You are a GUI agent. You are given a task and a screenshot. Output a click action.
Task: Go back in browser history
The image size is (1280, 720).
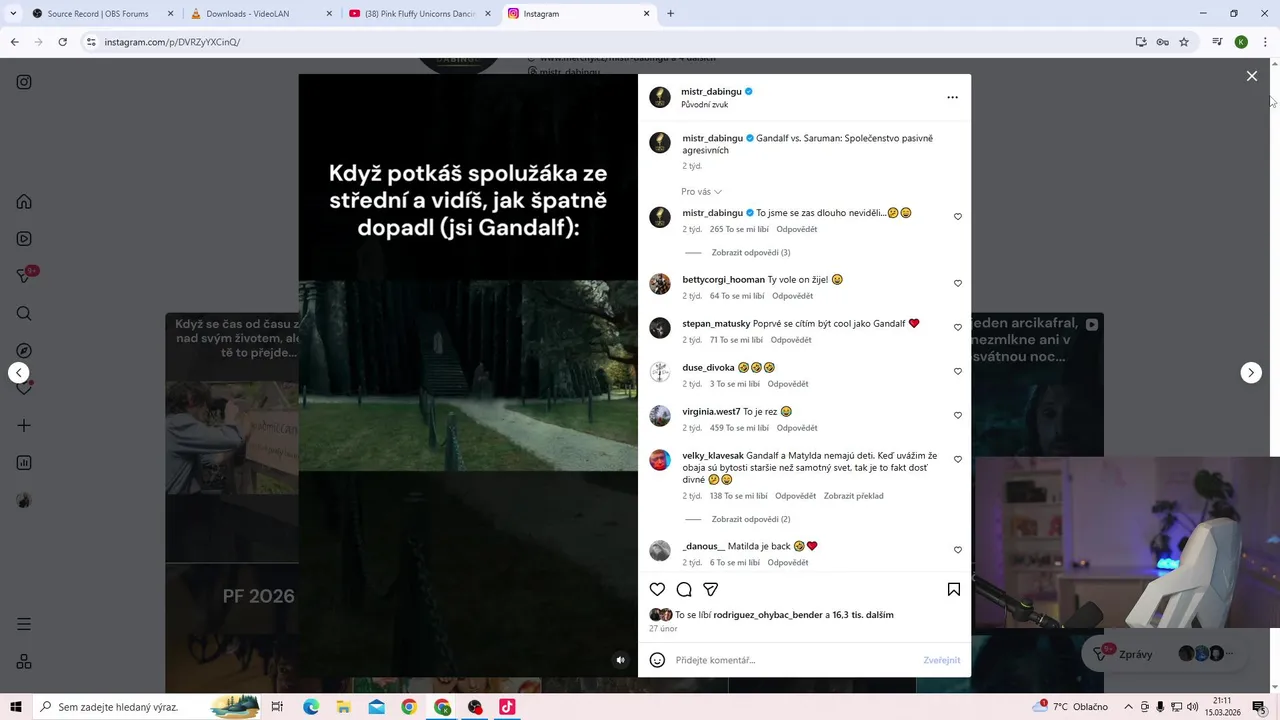[x=14, y=42]
